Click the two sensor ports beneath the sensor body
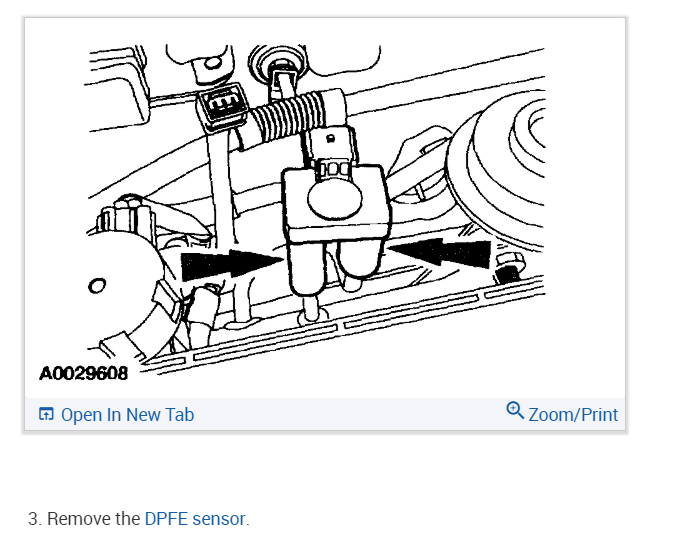681x544 pixels. (334, 266)
